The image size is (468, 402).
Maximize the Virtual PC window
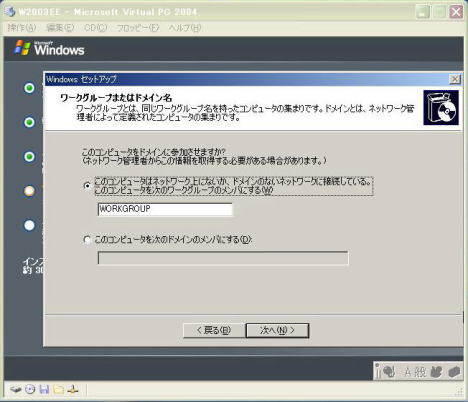[x=439, y=12]
